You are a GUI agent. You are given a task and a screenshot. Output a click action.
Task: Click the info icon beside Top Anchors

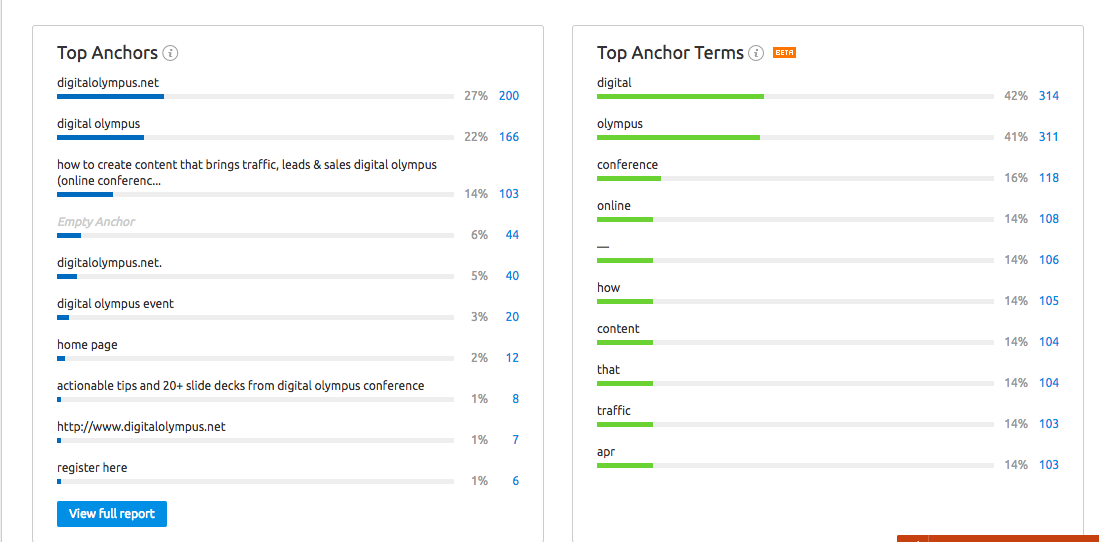coord(170,53)
